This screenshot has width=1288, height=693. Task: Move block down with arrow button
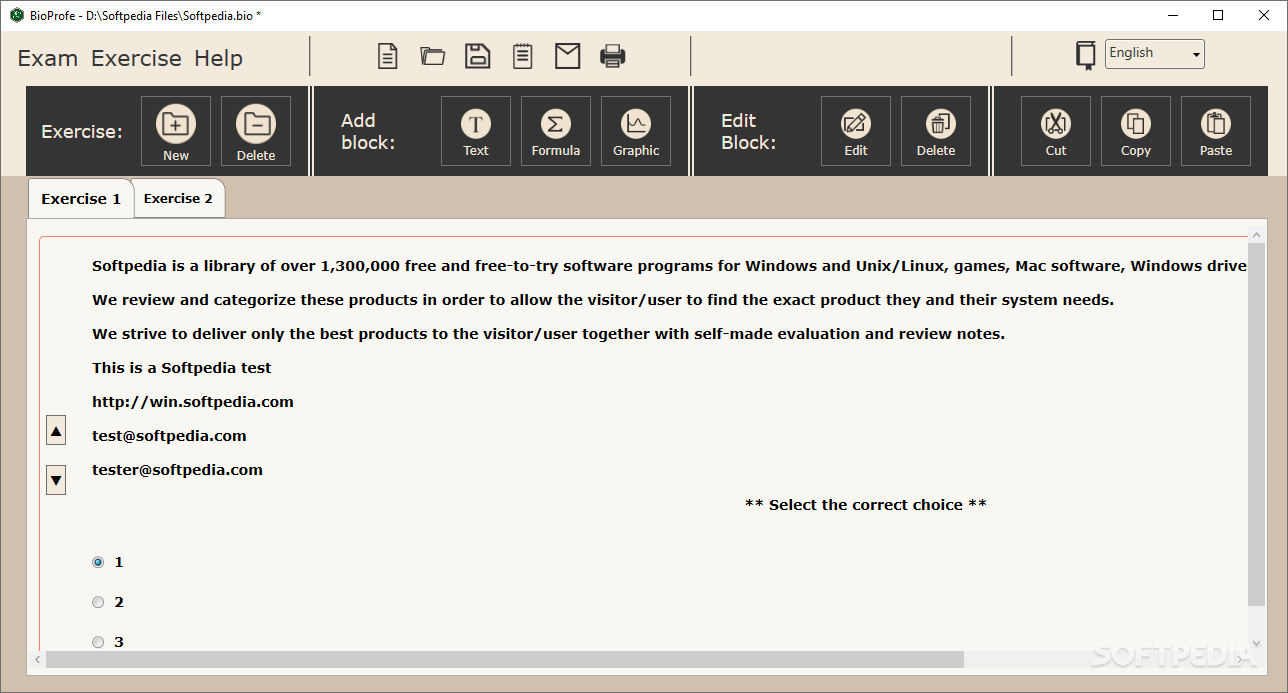click(x=56, y=480)
